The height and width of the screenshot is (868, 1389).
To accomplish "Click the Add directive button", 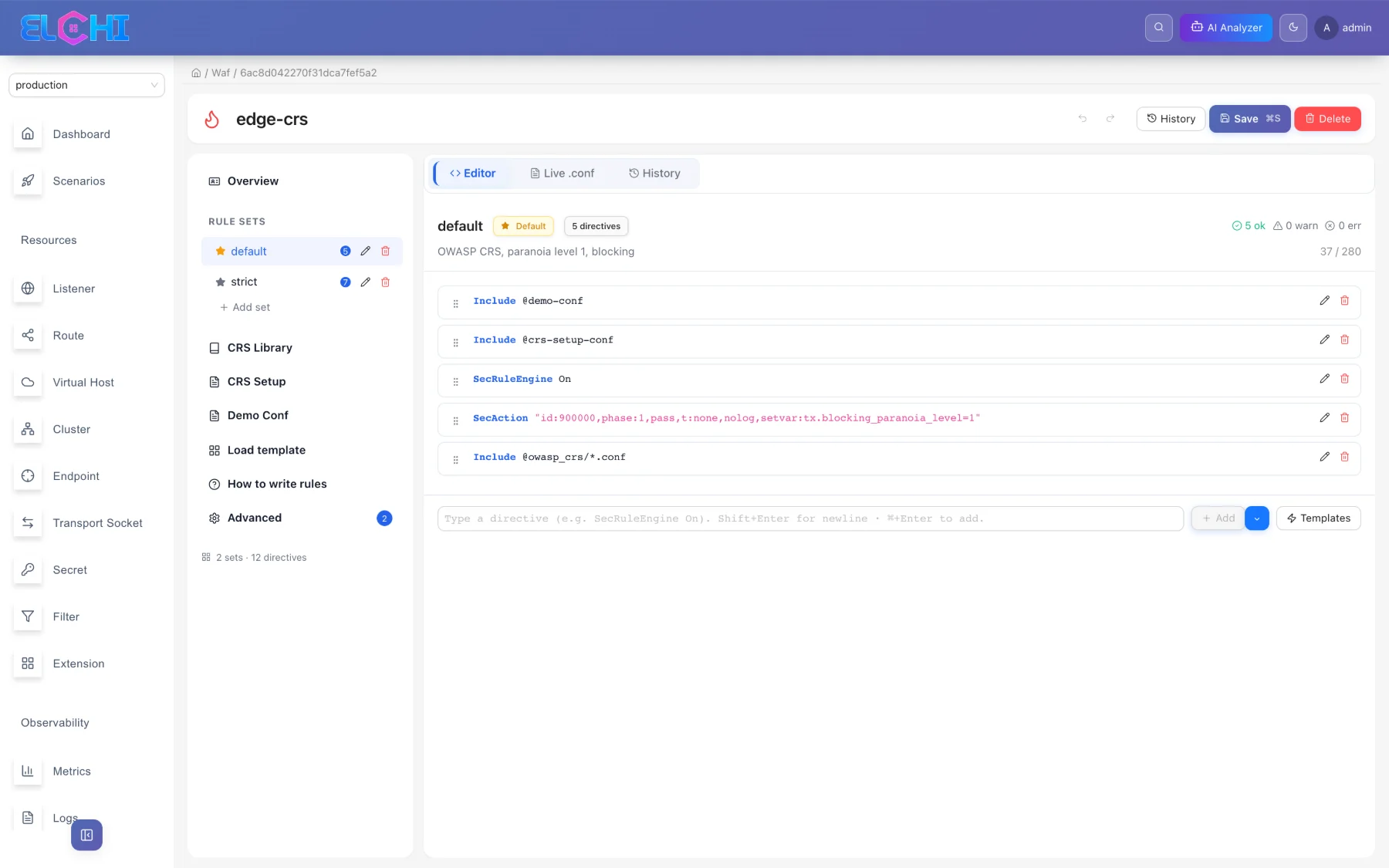I will point(1218,518).
